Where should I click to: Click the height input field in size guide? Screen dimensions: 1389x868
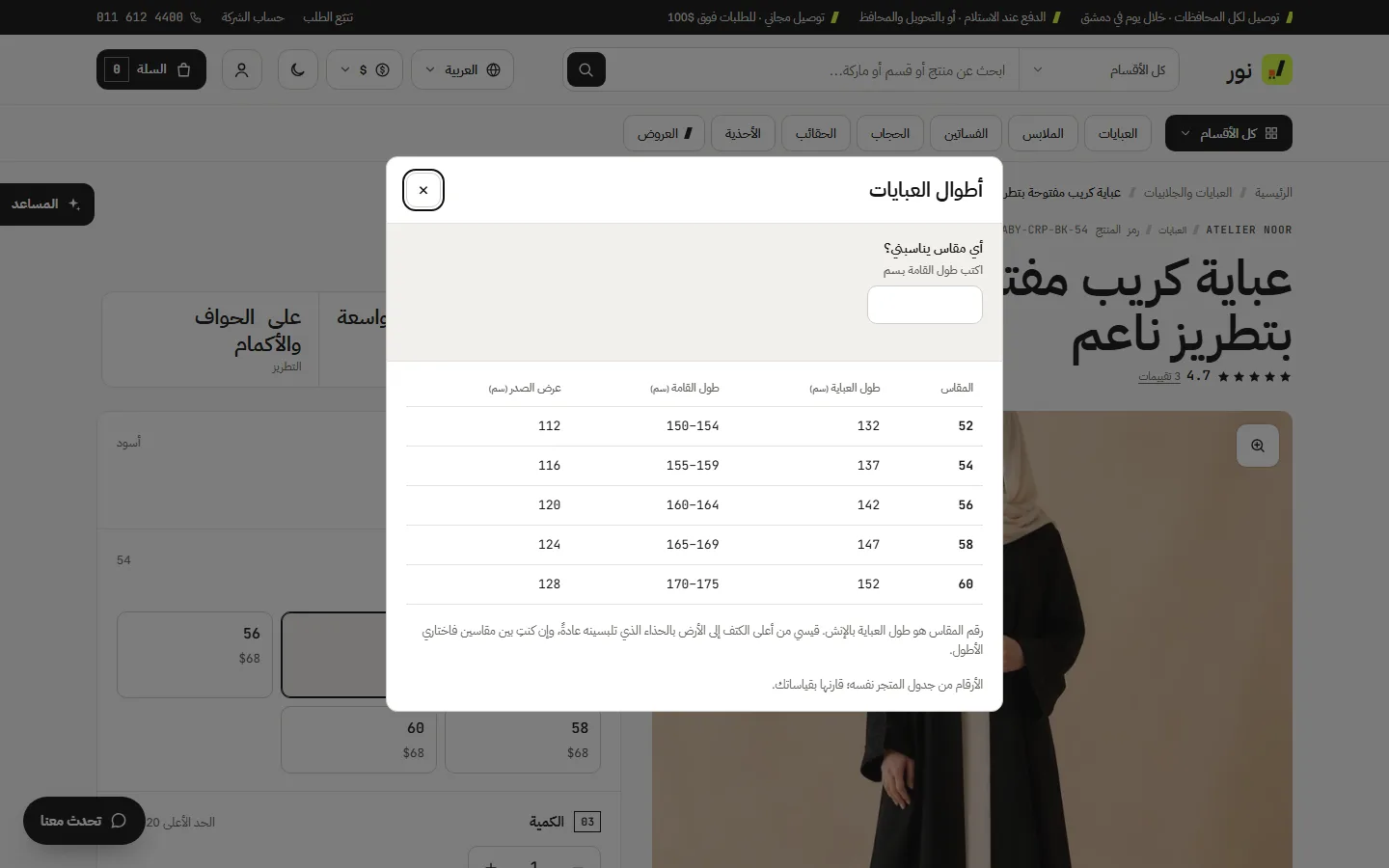coord(925,305)
